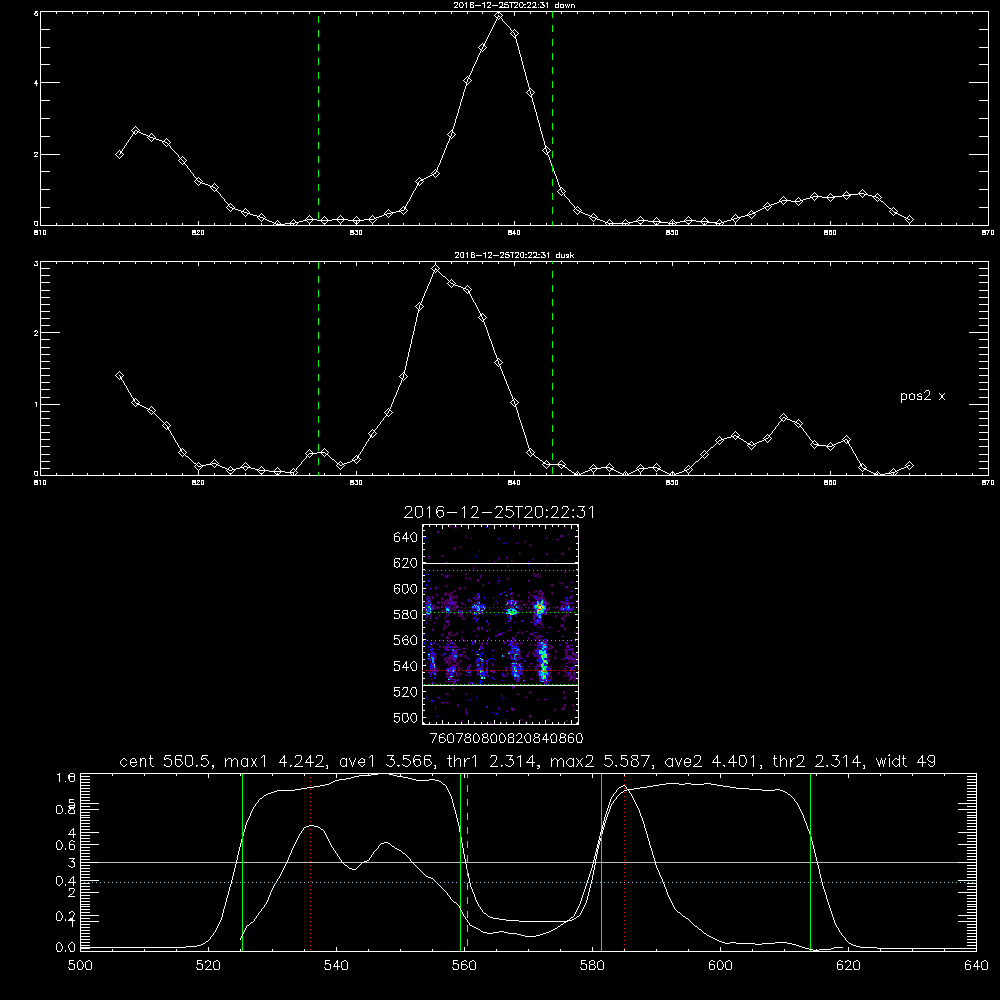Click 'cent 560.5' in the stats header
This screenshot has width=1000, height=1000.
click(166, 761)
